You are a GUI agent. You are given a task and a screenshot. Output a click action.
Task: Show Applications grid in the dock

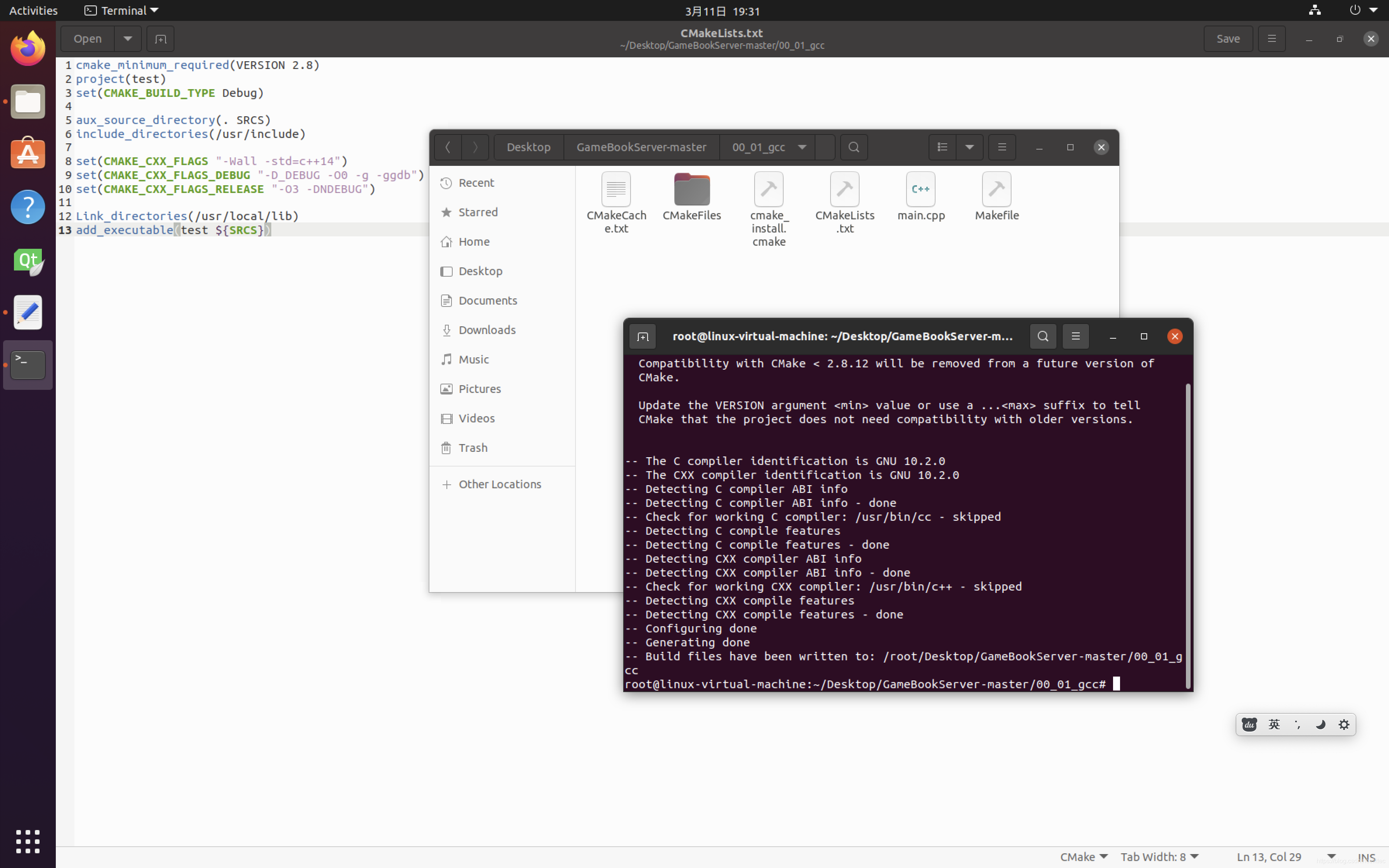(x=28, y=841)
